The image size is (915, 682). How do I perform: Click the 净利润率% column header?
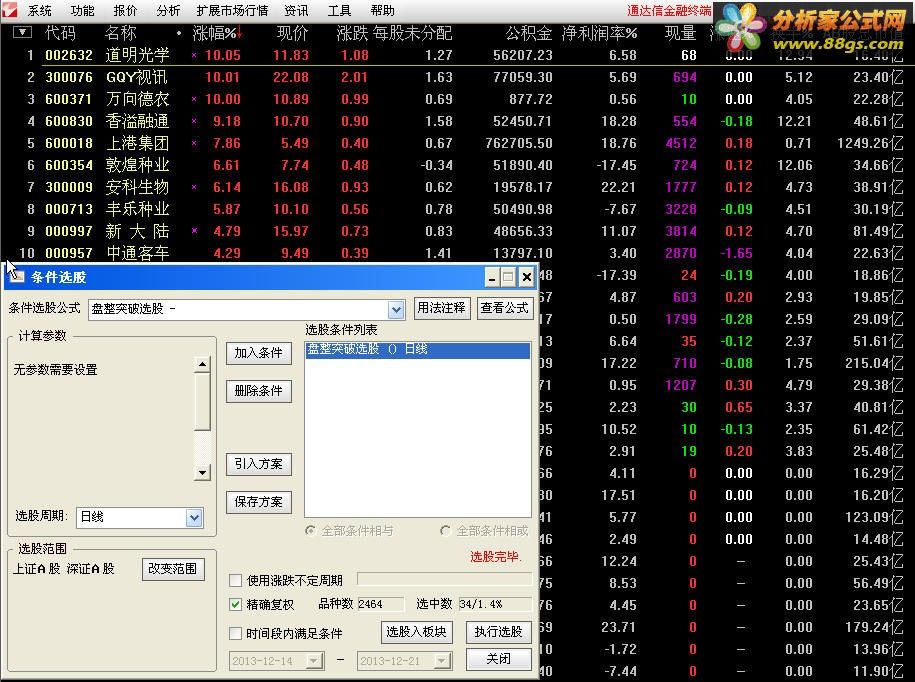pos(599,33)
